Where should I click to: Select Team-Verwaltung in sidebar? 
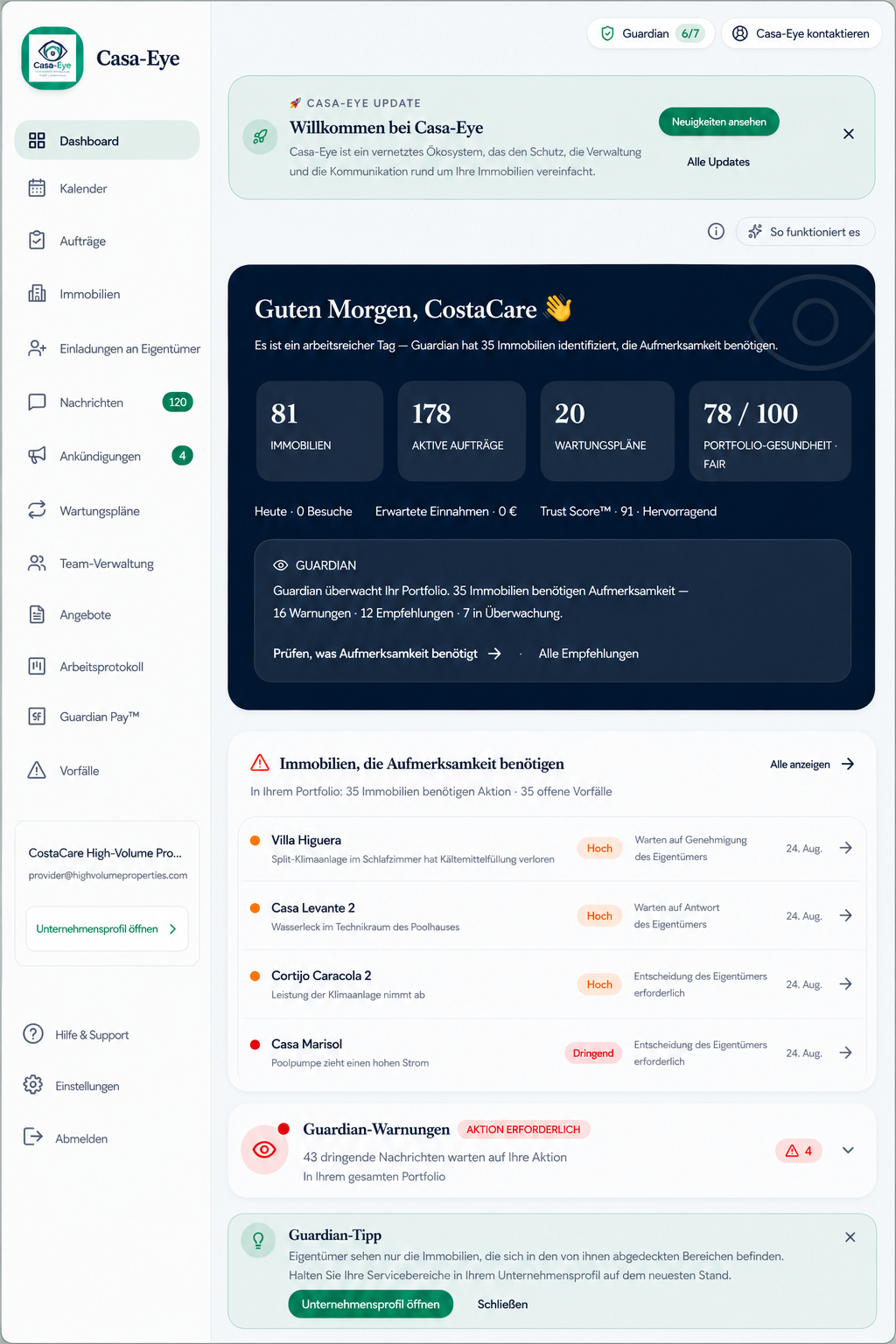click(x=107, y=563)
